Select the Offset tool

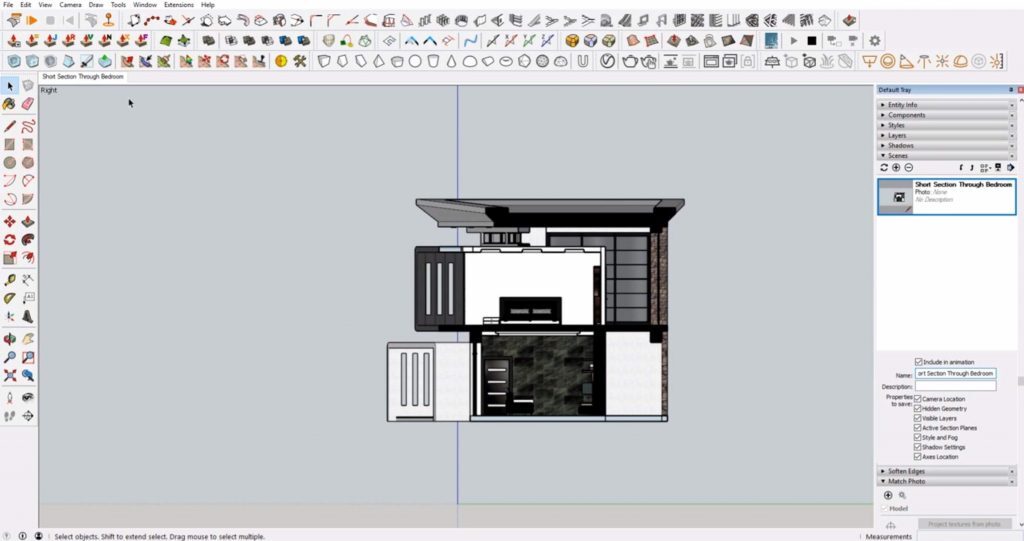pos(27,258)
